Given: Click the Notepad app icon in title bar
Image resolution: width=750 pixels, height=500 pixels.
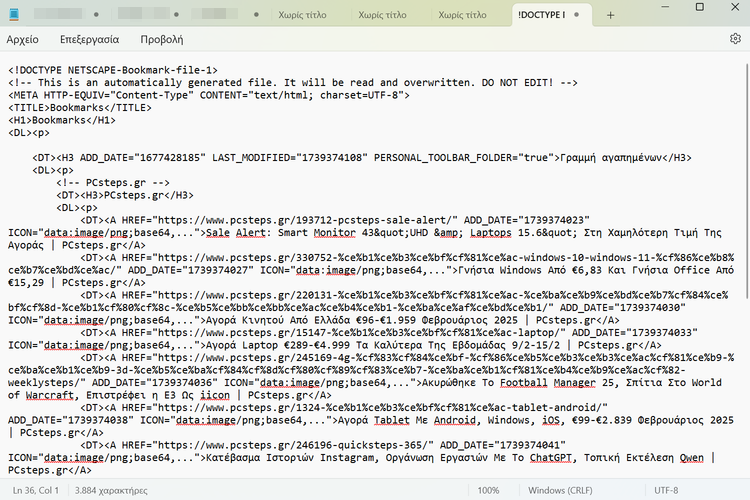Looking at the screenshot, I should (14, 14).
